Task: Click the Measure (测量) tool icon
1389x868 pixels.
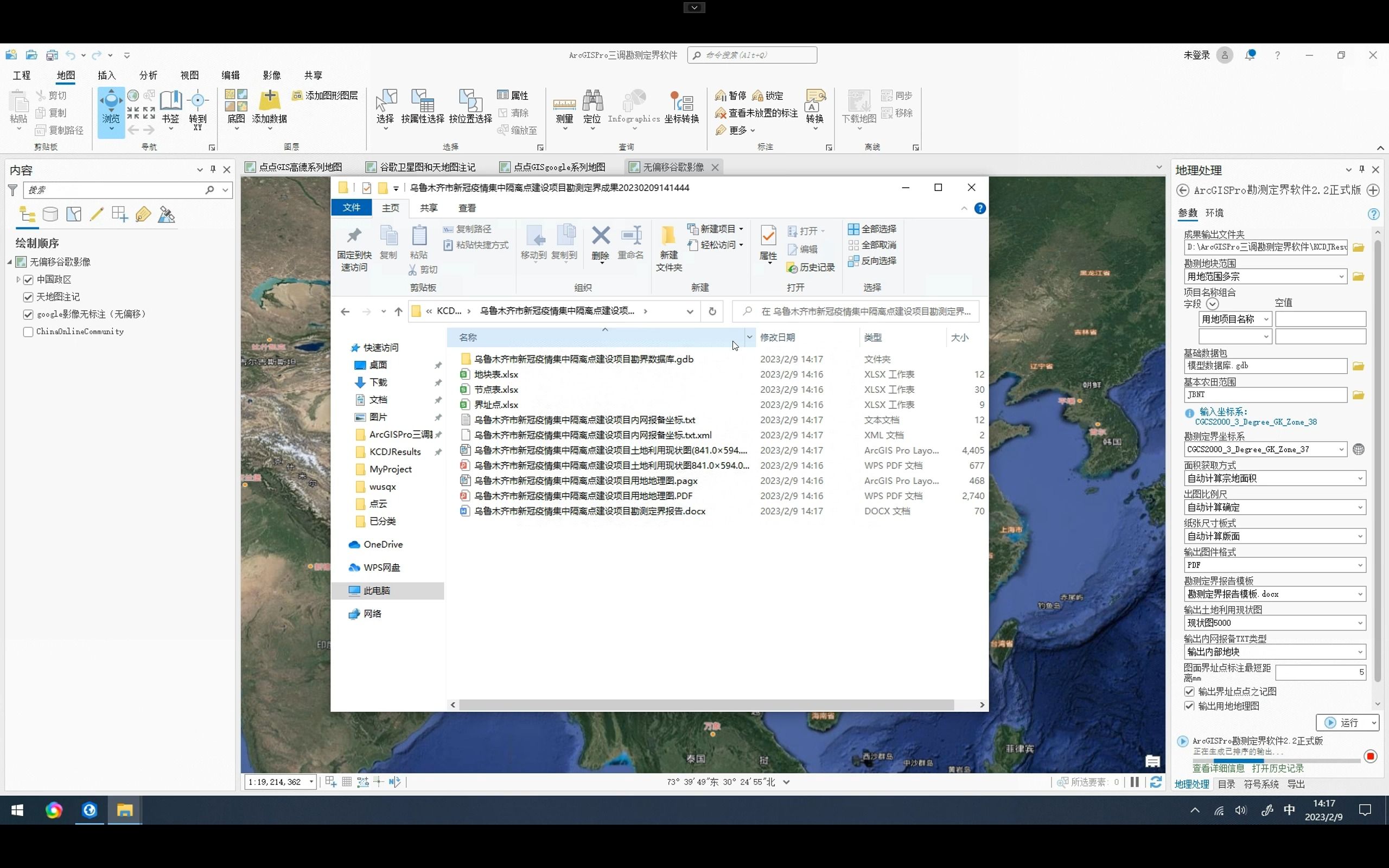Action: pyautogui.click(x=564, y=105)
